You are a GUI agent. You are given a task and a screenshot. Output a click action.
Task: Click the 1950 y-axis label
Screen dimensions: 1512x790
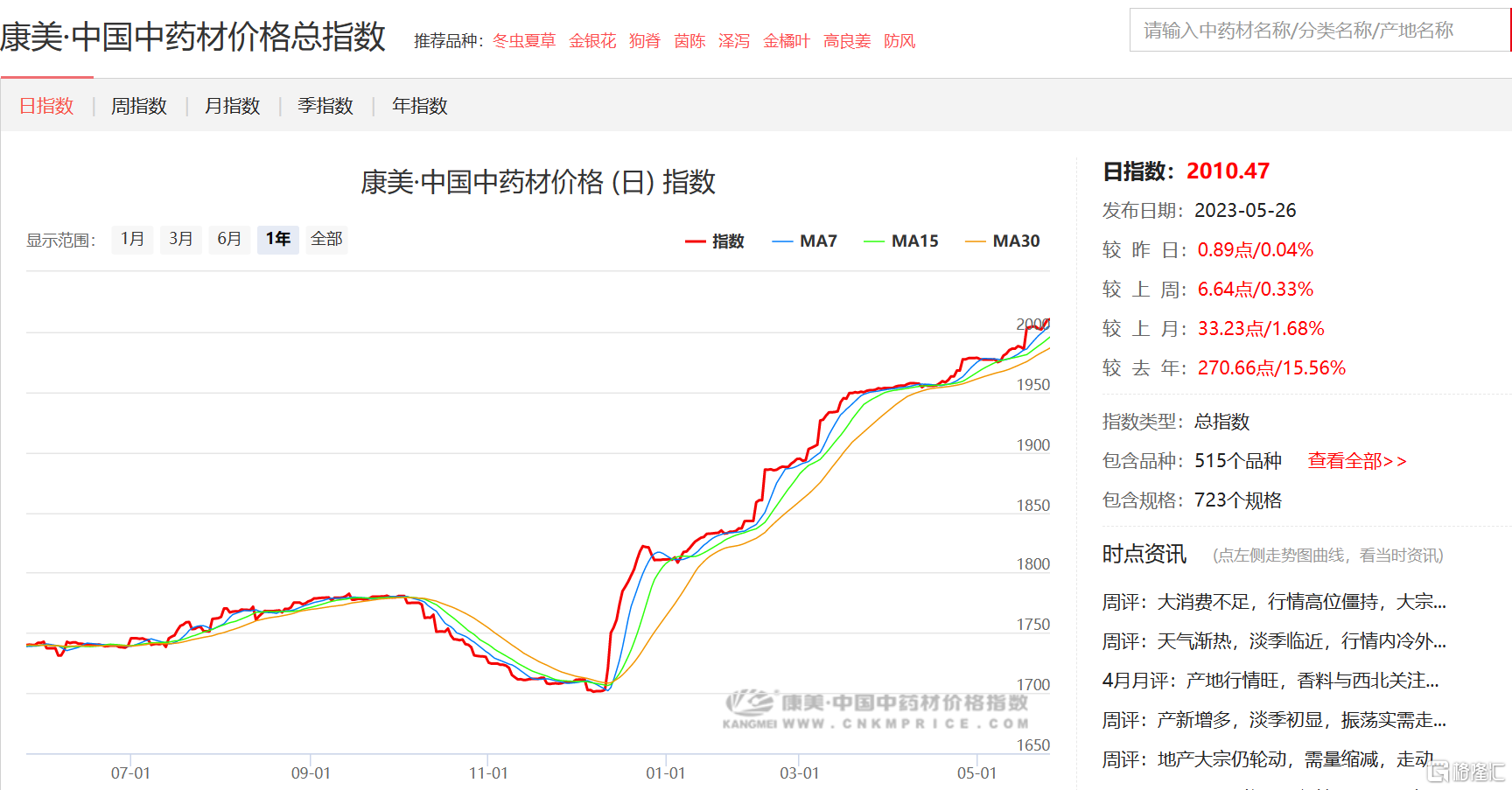coord(1032,385)
